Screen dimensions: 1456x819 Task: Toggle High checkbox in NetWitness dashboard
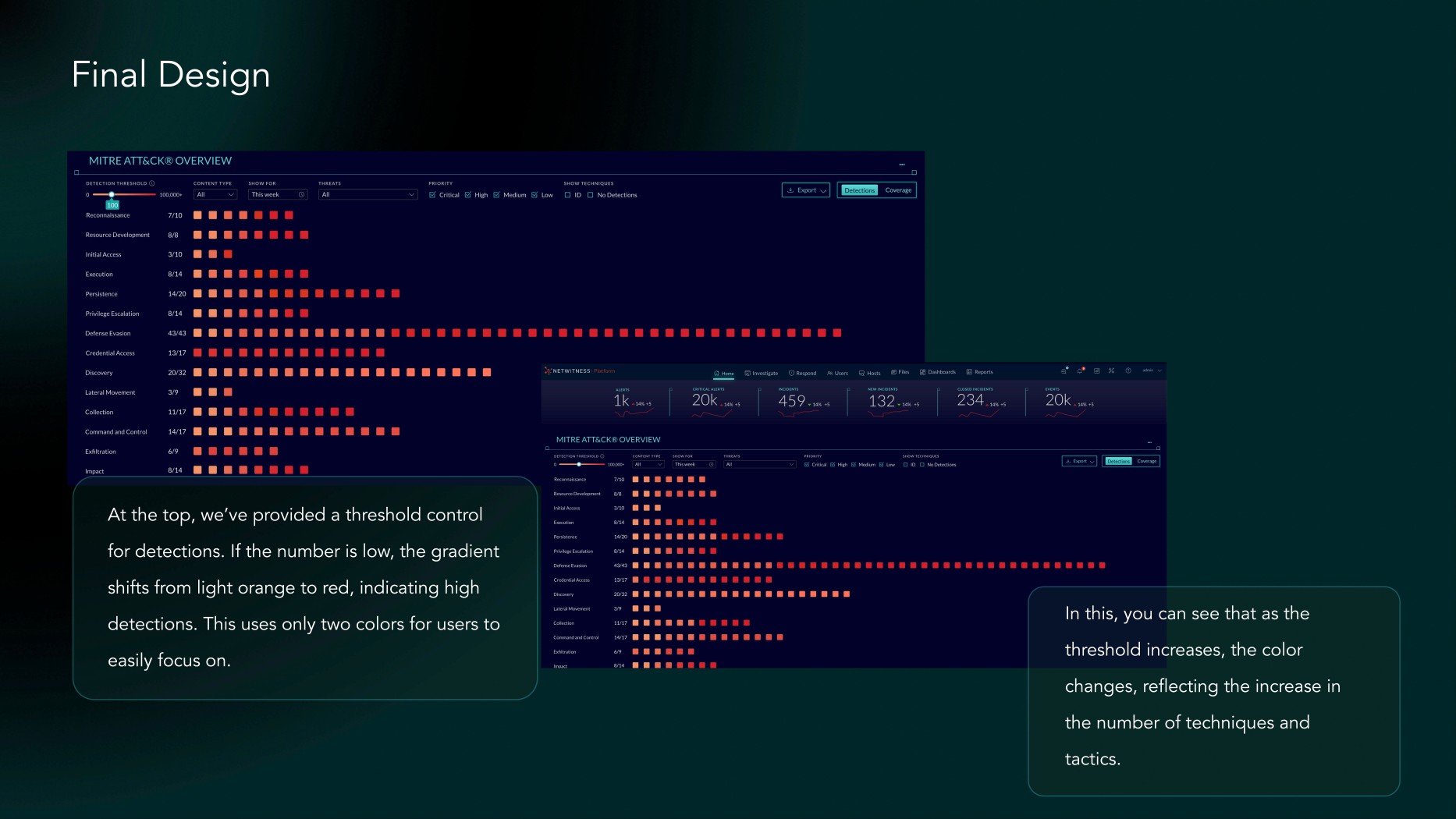833,465
